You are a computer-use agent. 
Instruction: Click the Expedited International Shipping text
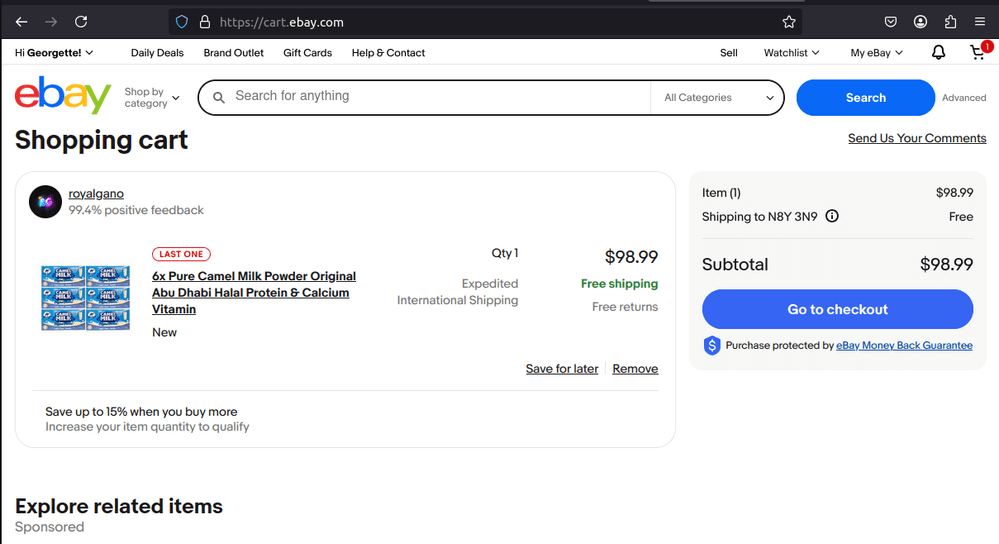[x=457, y=292]
